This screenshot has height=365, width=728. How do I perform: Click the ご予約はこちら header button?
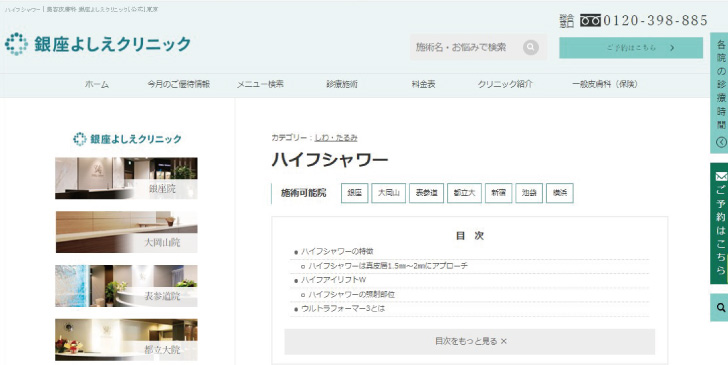tap(631, 48)
